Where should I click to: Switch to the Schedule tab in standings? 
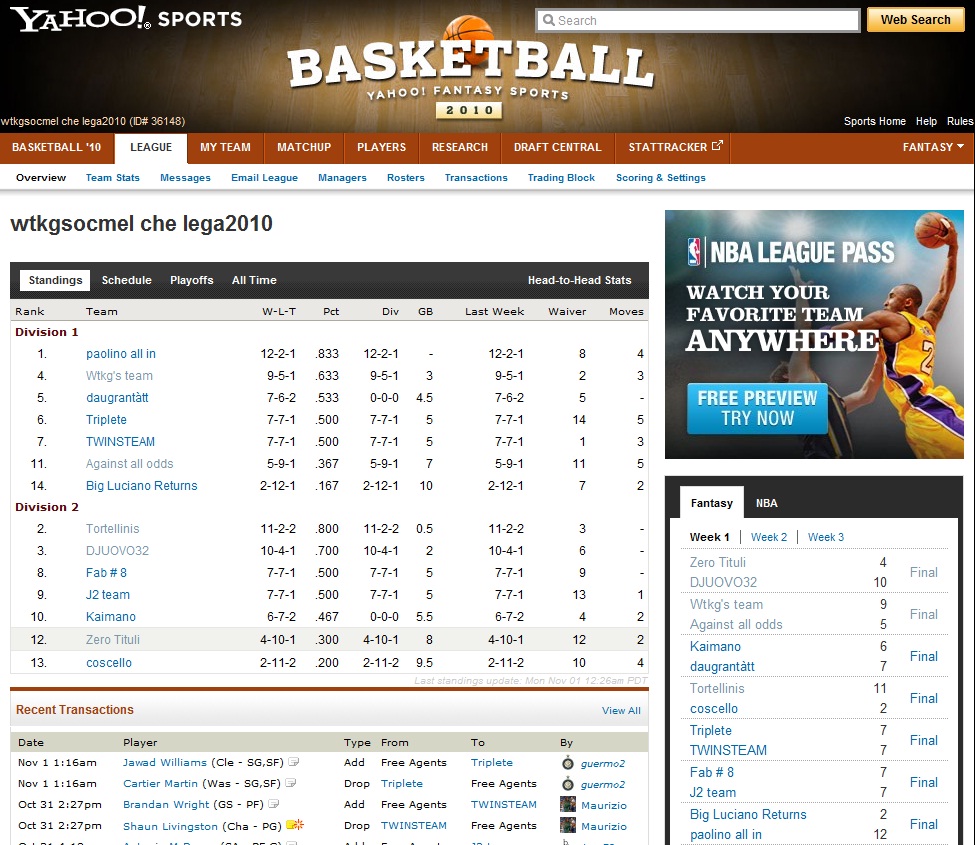pyautogui.click(x=126, y=280)
